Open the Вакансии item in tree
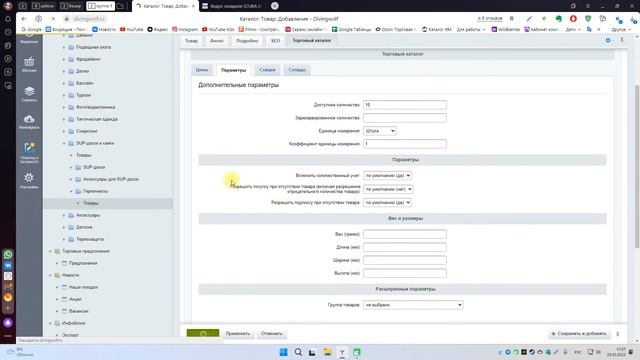Viewport: 640px width, 360px height. (x=78, y=311)
